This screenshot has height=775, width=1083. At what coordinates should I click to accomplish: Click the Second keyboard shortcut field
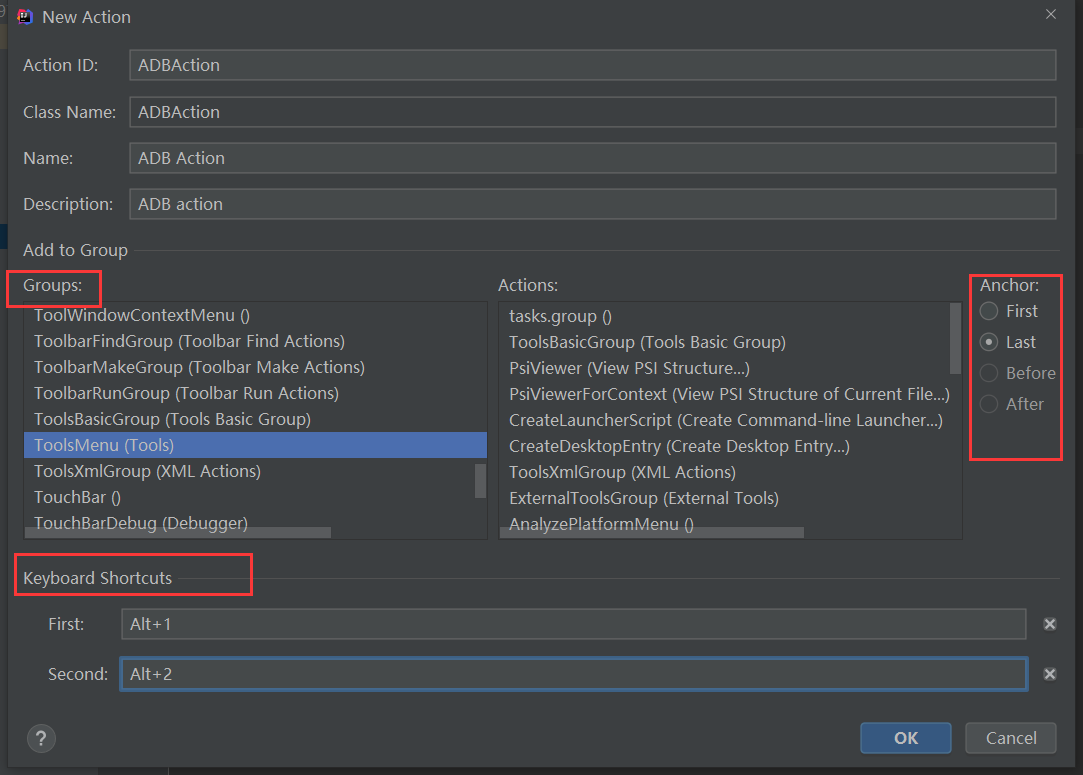575,674
